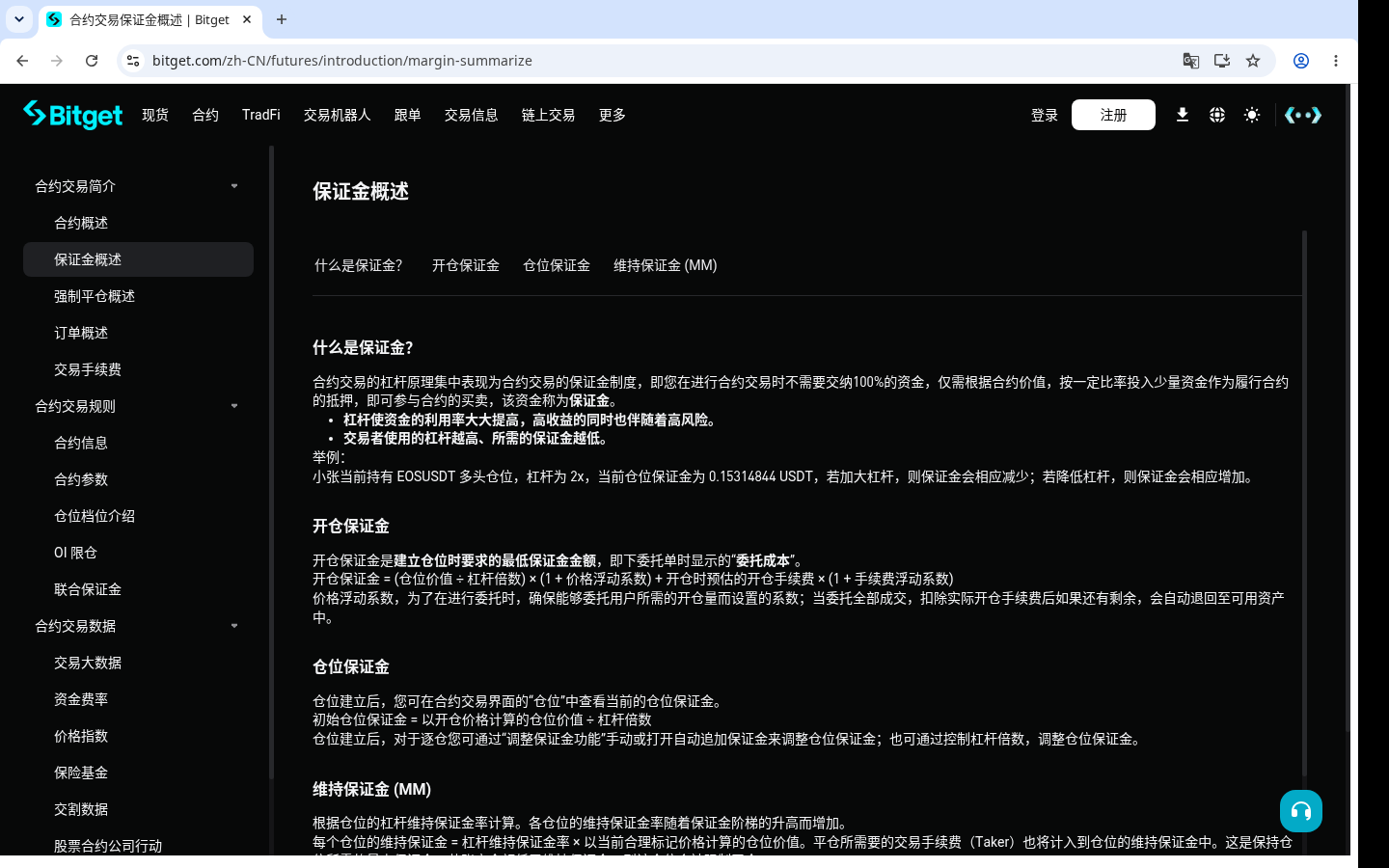Collapse the 合约交易数据 section
This screenshot has width=1389, height=868.
[x=234, y=626]
